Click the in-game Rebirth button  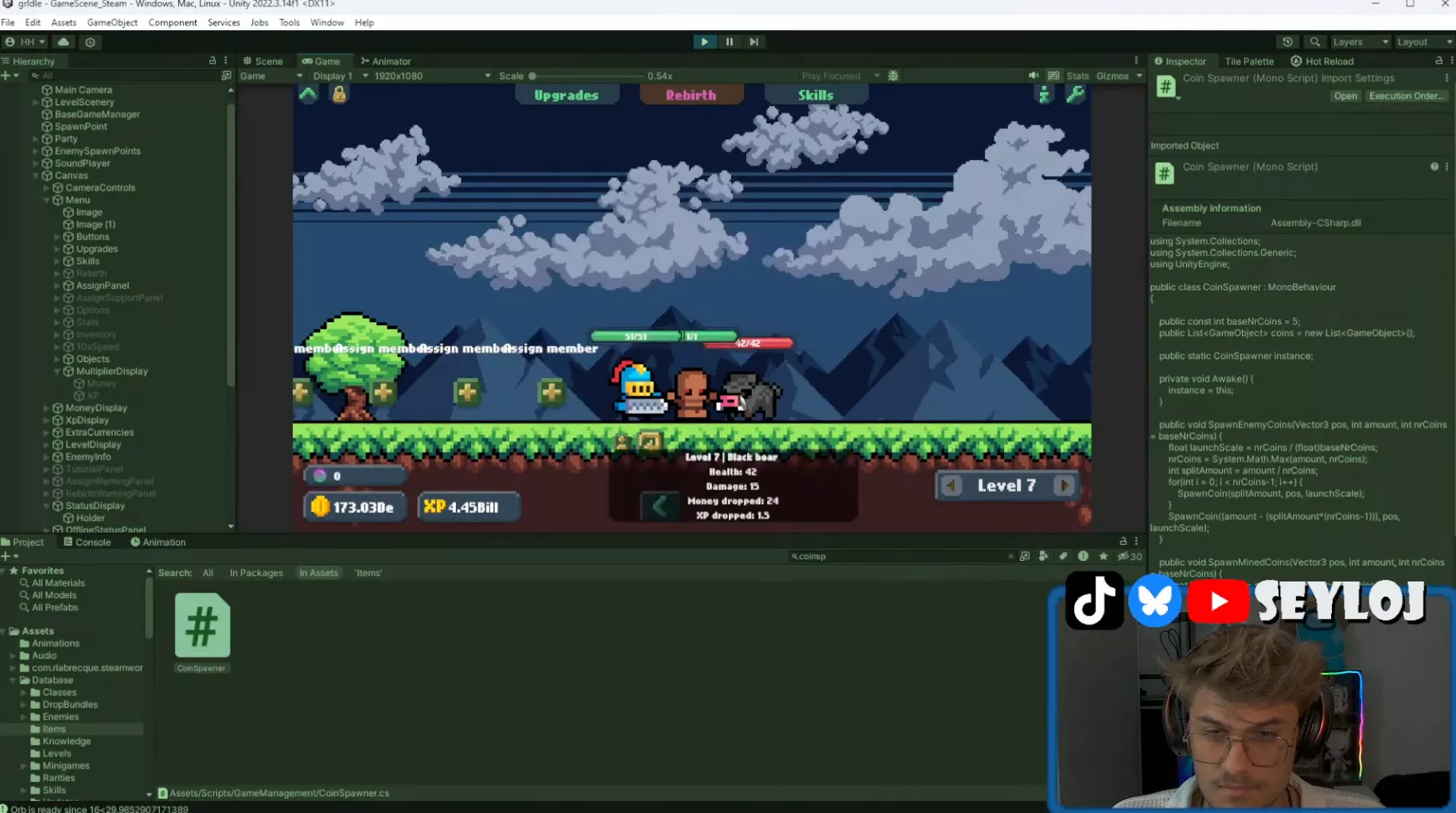pyautogui.click(x=691, y=95)
